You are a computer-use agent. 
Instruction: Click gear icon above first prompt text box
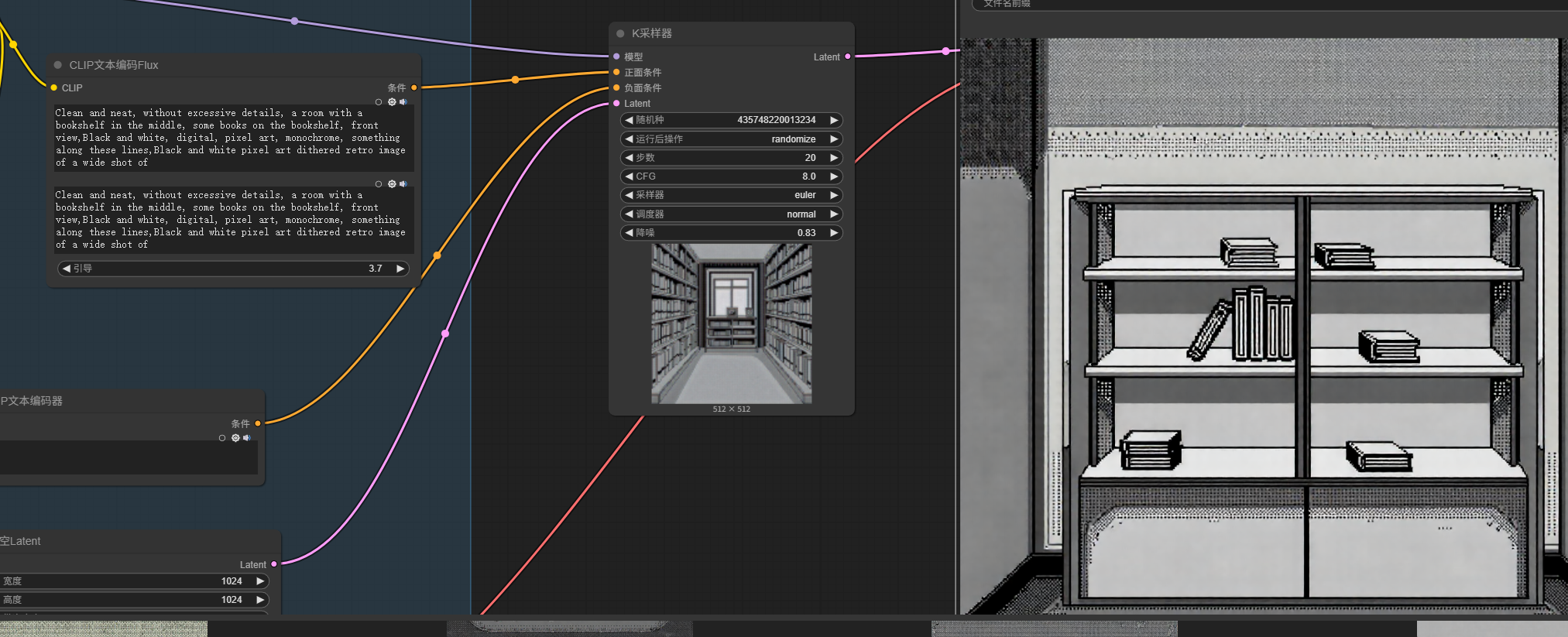[x=392, y=102]
